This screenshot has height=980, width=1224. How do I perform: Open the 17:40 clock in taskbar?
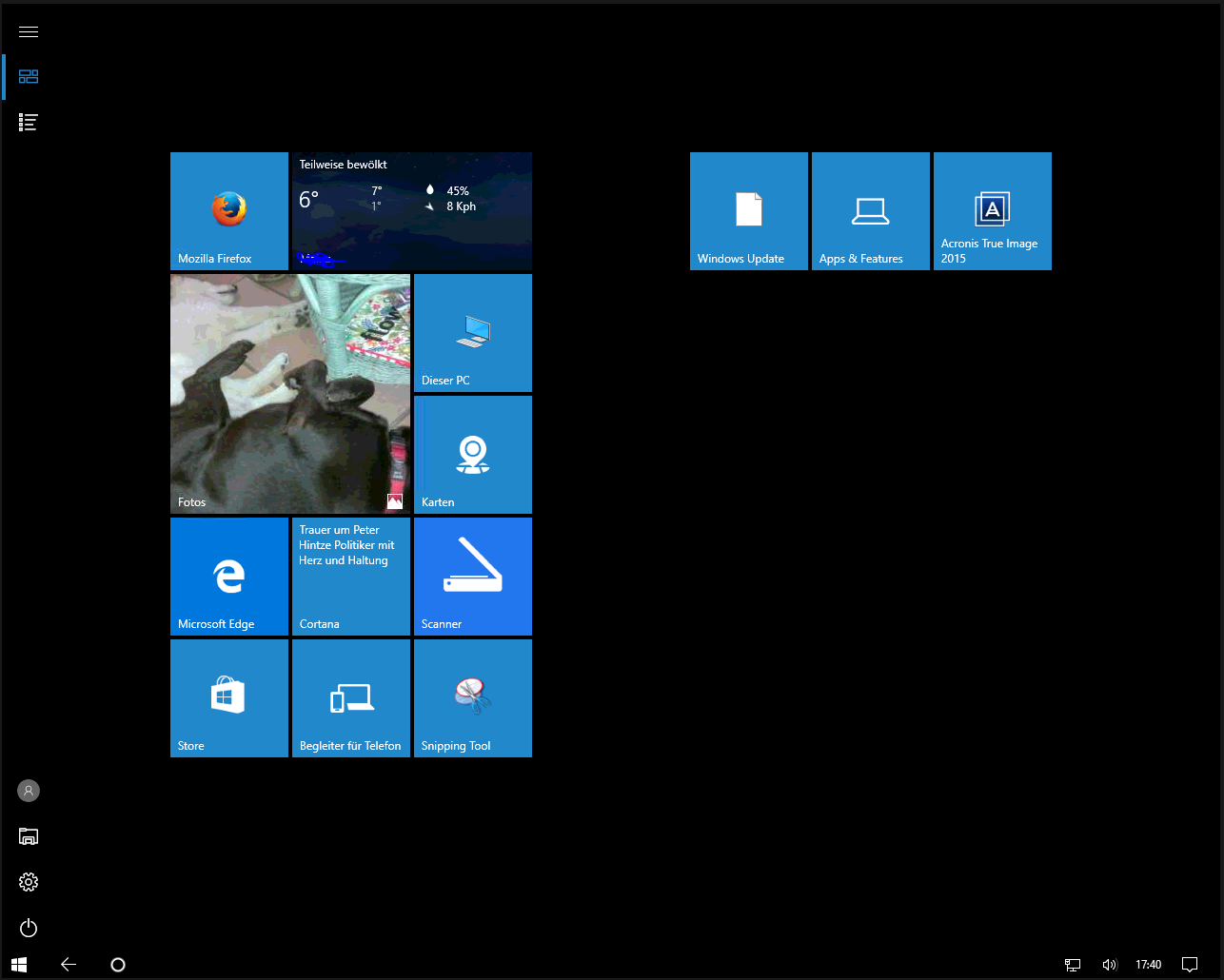pyautogui.click(x=1149, y=965)
